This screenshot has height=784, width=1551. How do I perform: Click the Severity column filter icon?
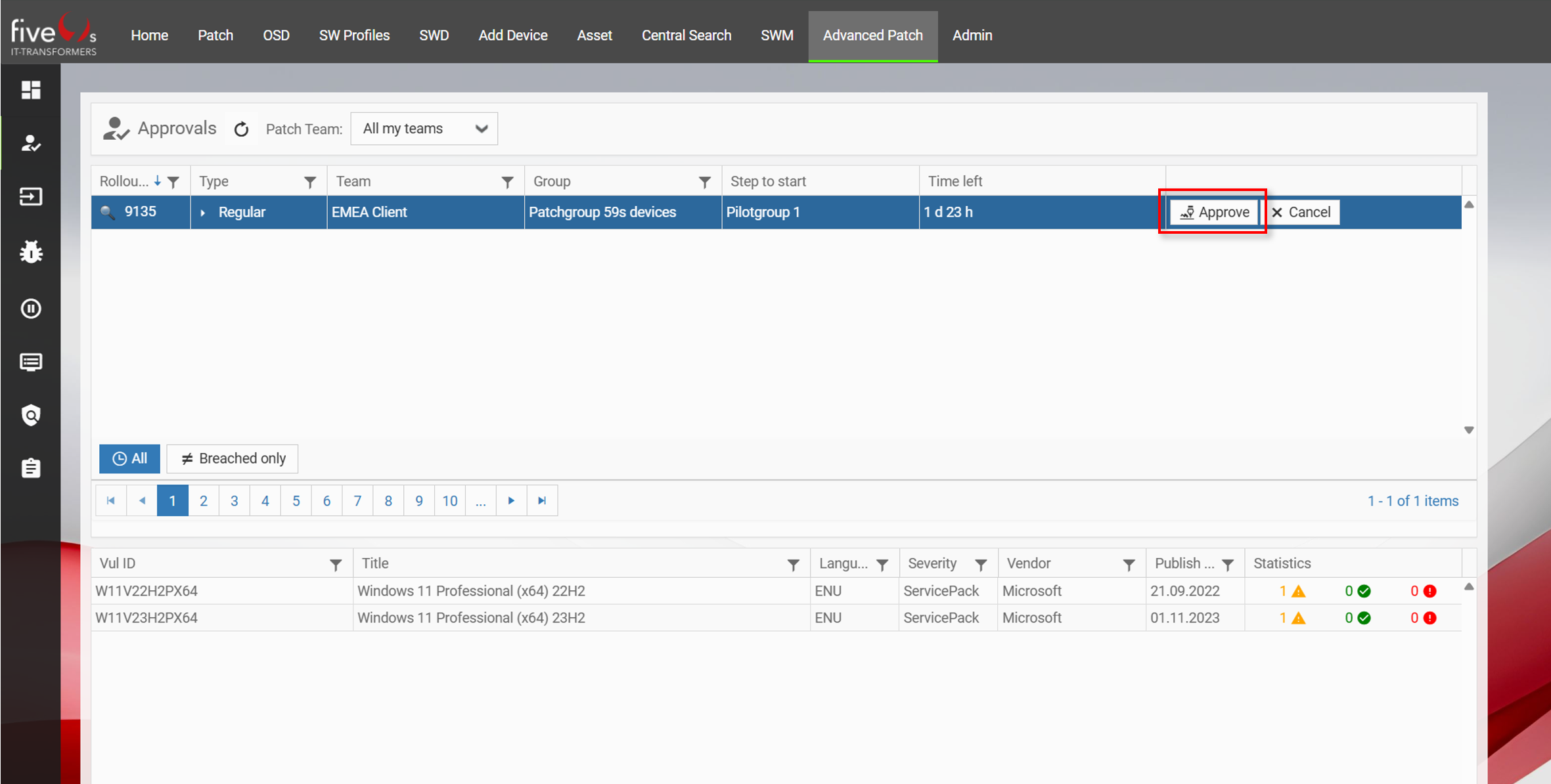[981, 564]
